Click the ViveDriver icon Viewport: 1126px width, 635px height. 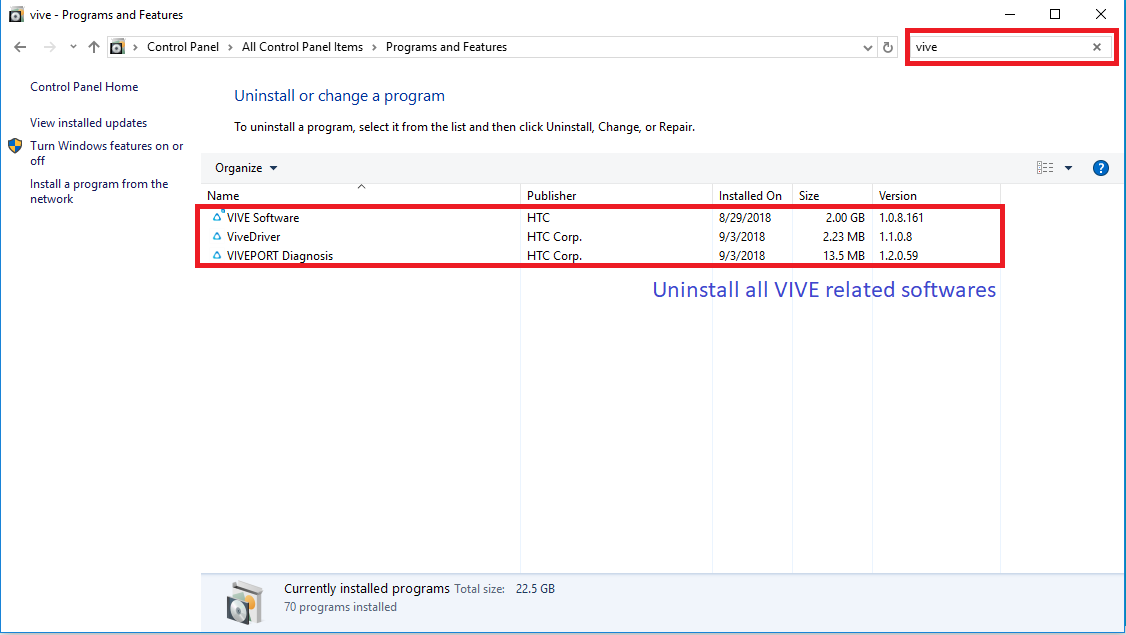(217, 236)
